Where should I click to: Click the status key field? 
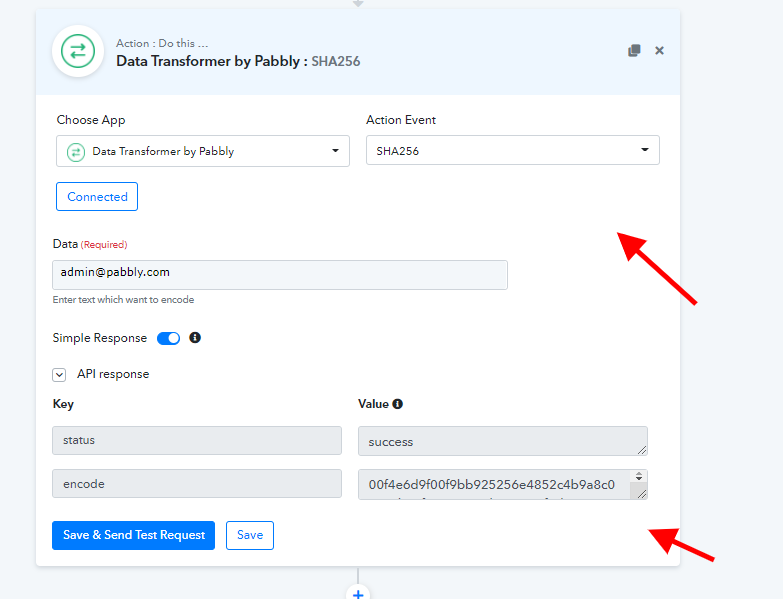point(197,440)
